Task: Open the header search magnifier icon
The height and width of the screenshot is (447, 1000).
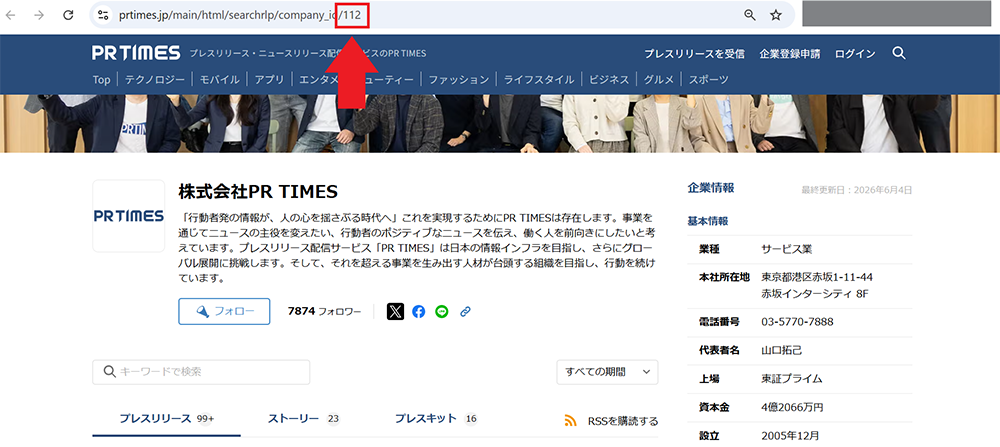Action: tap(899, 53)
